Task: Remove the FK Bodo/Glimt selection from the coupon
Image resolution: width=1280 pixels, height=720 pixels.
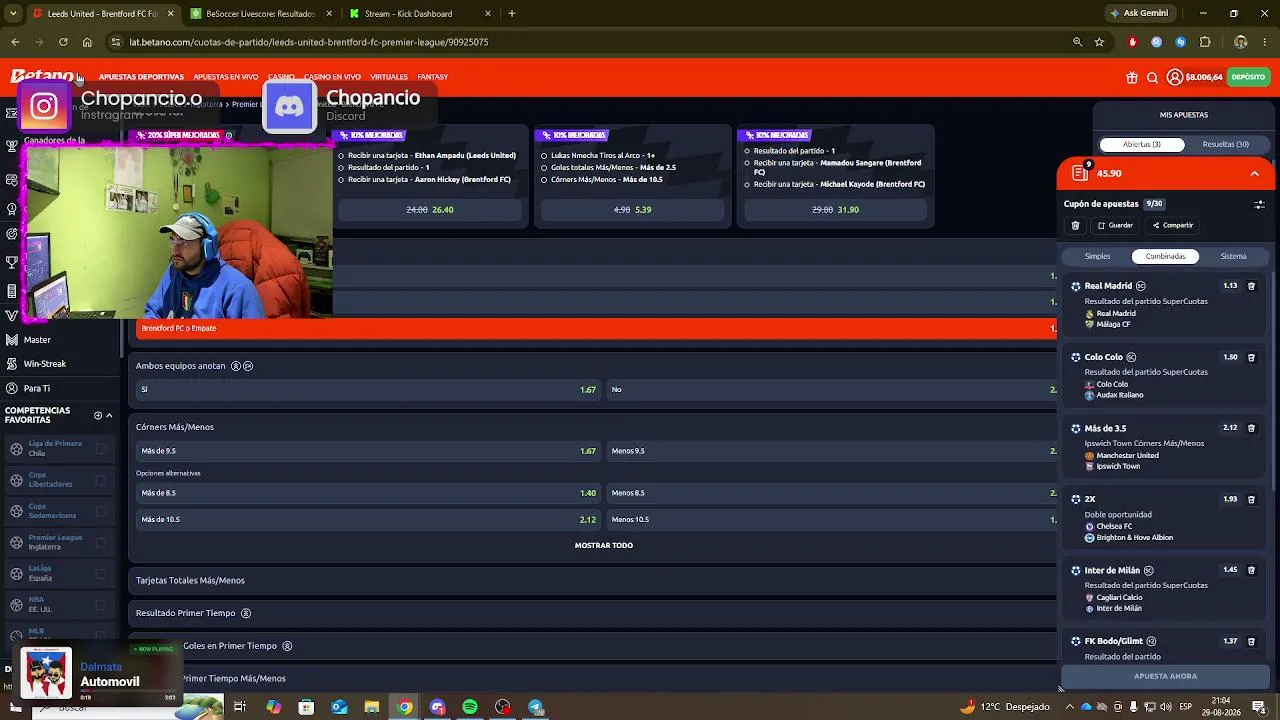Action: 1251,641
